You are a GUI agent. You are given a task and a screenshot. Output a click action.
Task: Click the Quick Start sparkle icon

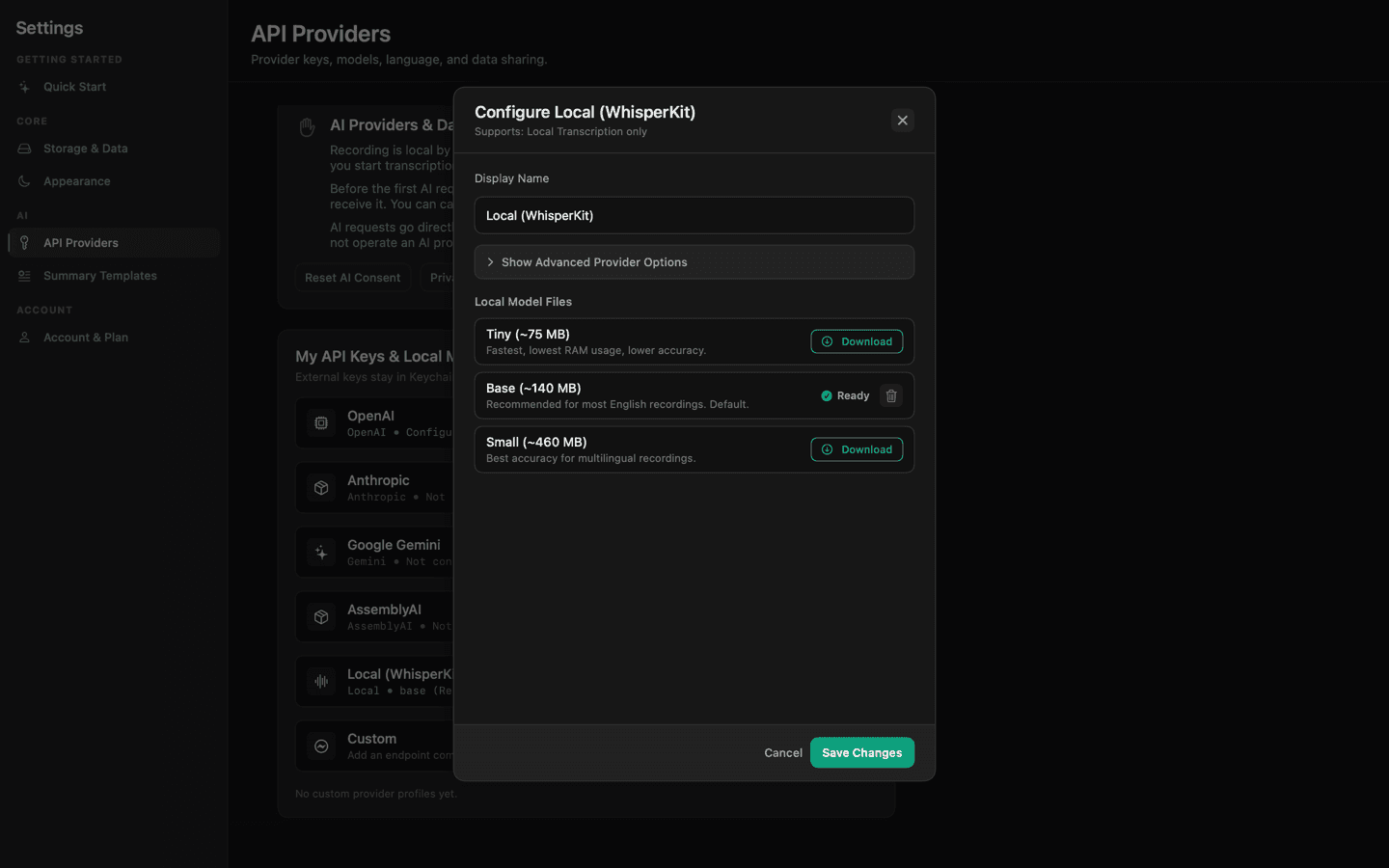coord(24,87)
